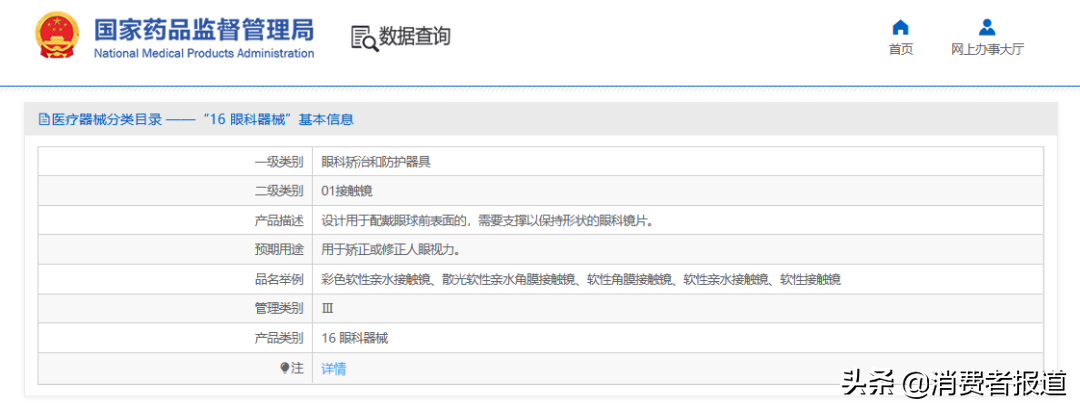The image size is (1080, 410).
Task: Select the 数据查询 heading text
Action: (414, 37)
